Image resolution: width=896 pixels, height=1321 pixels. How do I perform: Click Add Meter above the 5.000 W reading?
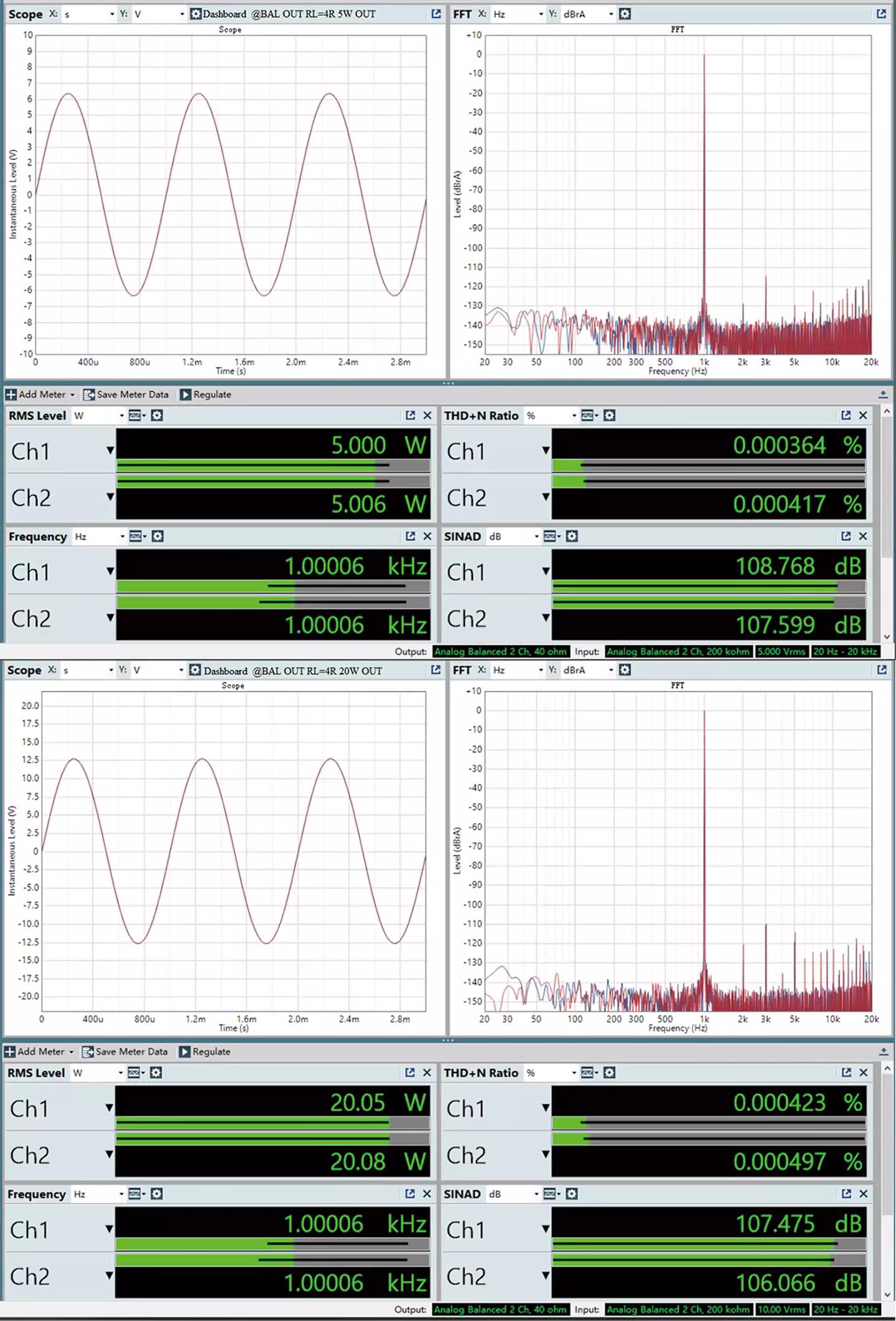pos(40,394)
